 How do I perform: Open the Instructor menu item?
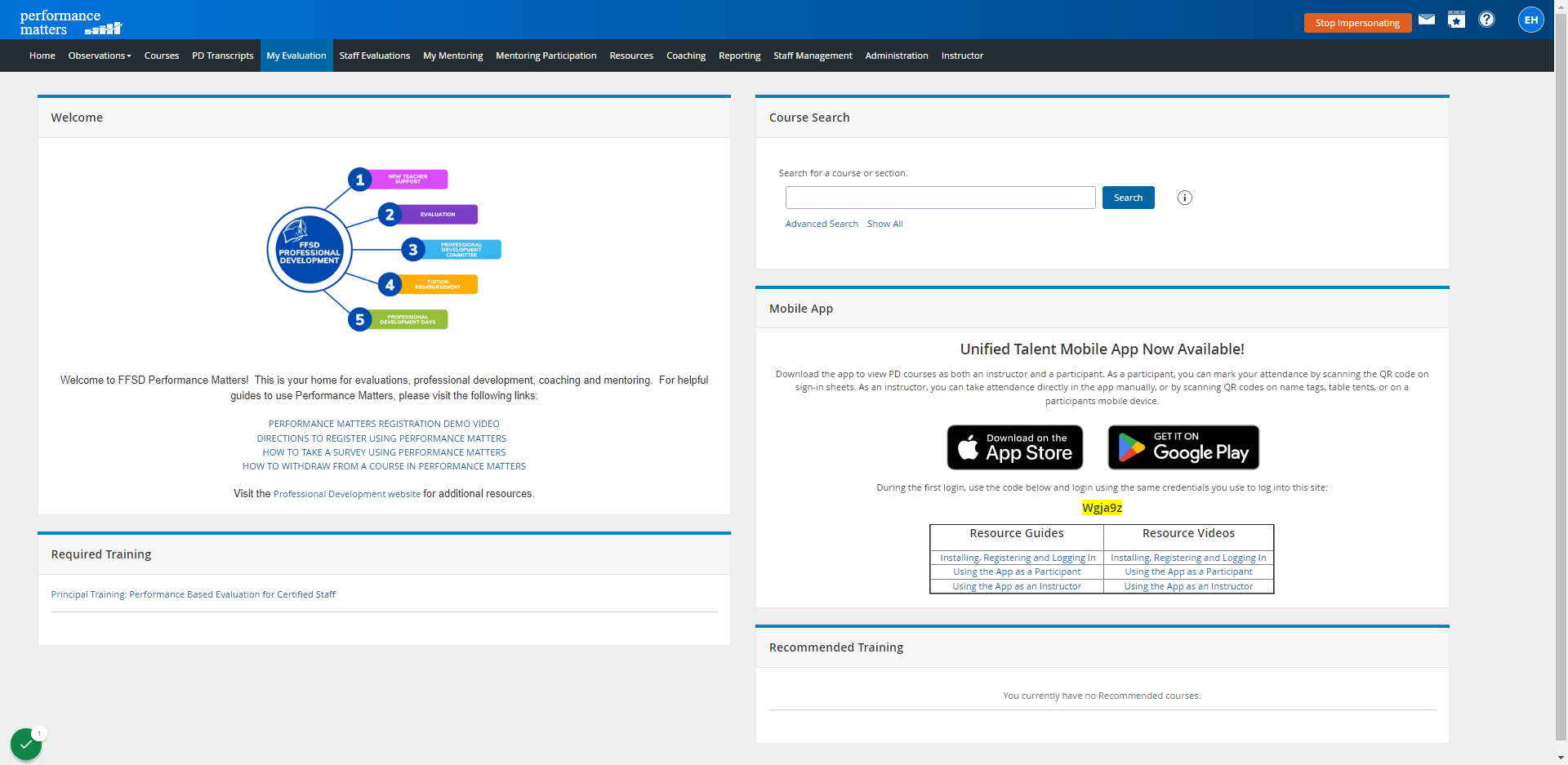962,56
